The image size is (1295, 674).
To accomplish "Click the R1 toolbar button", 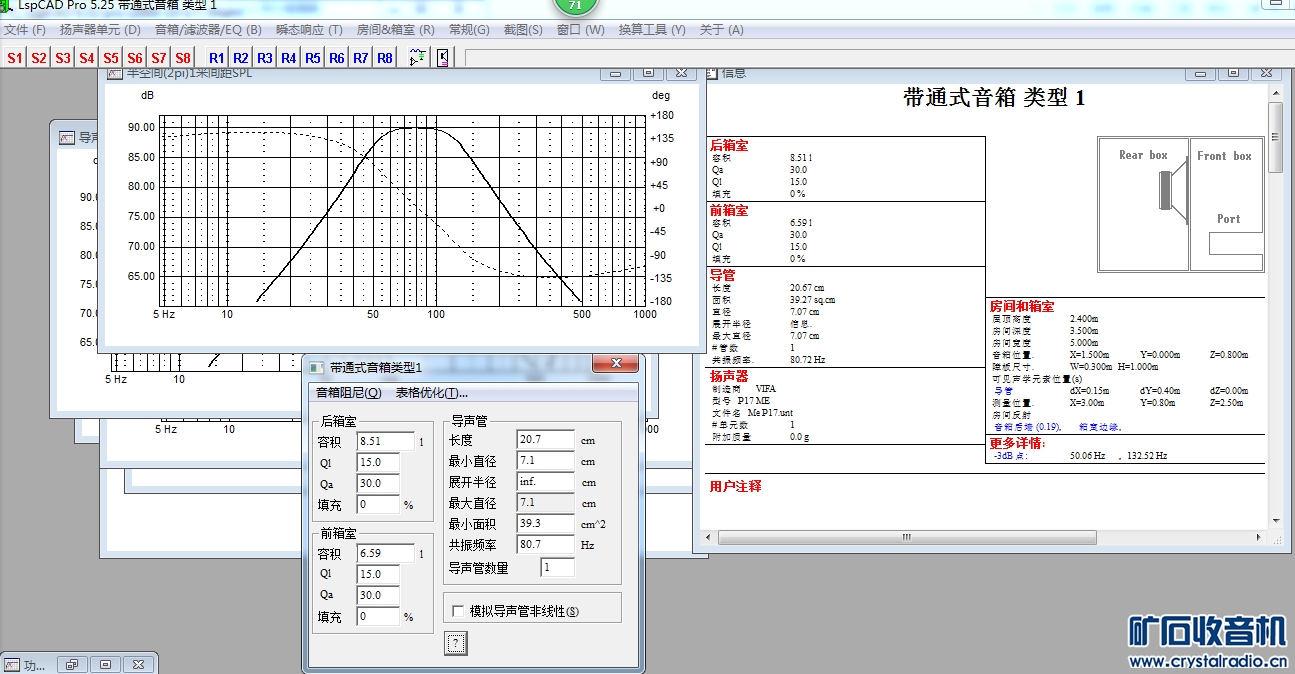I will (217, 58).
